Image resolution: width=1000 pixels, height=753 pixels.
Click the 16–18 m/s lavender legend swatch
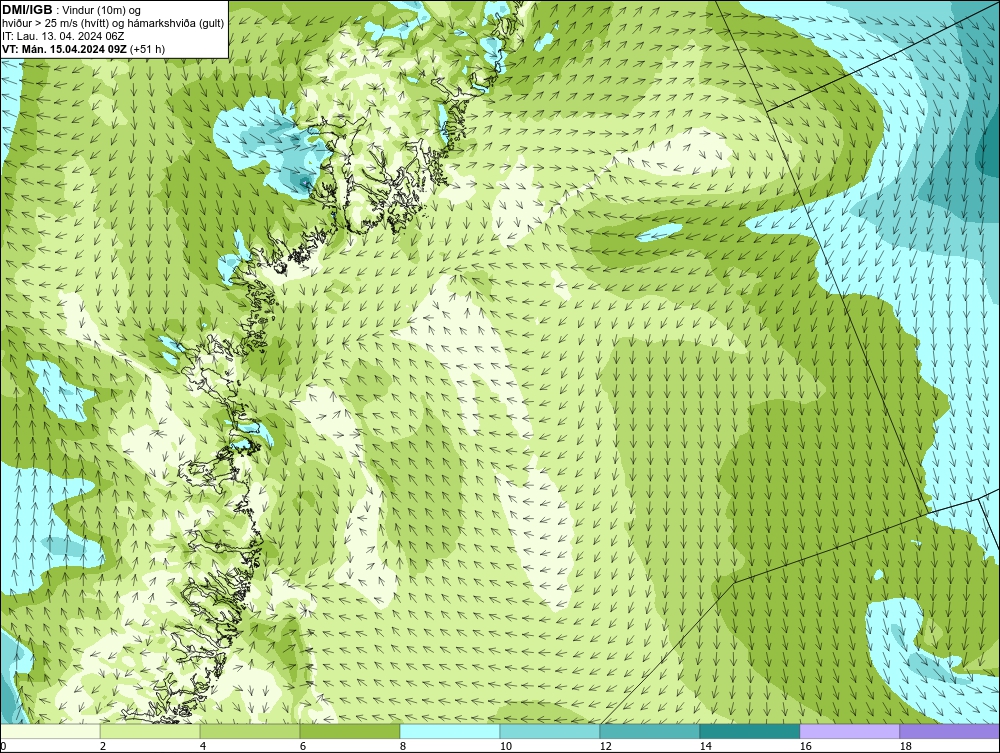(849, 731)
